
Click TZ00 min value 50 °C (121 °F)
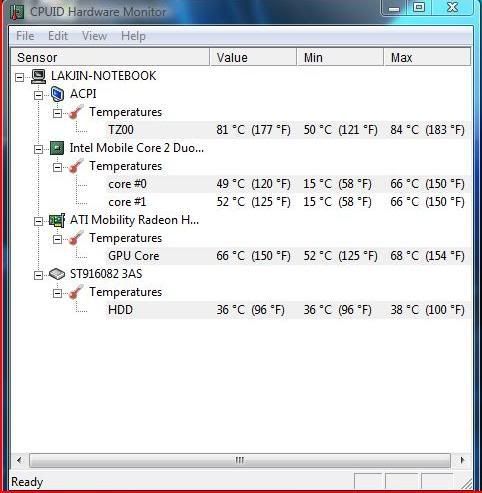click(340, 130)
